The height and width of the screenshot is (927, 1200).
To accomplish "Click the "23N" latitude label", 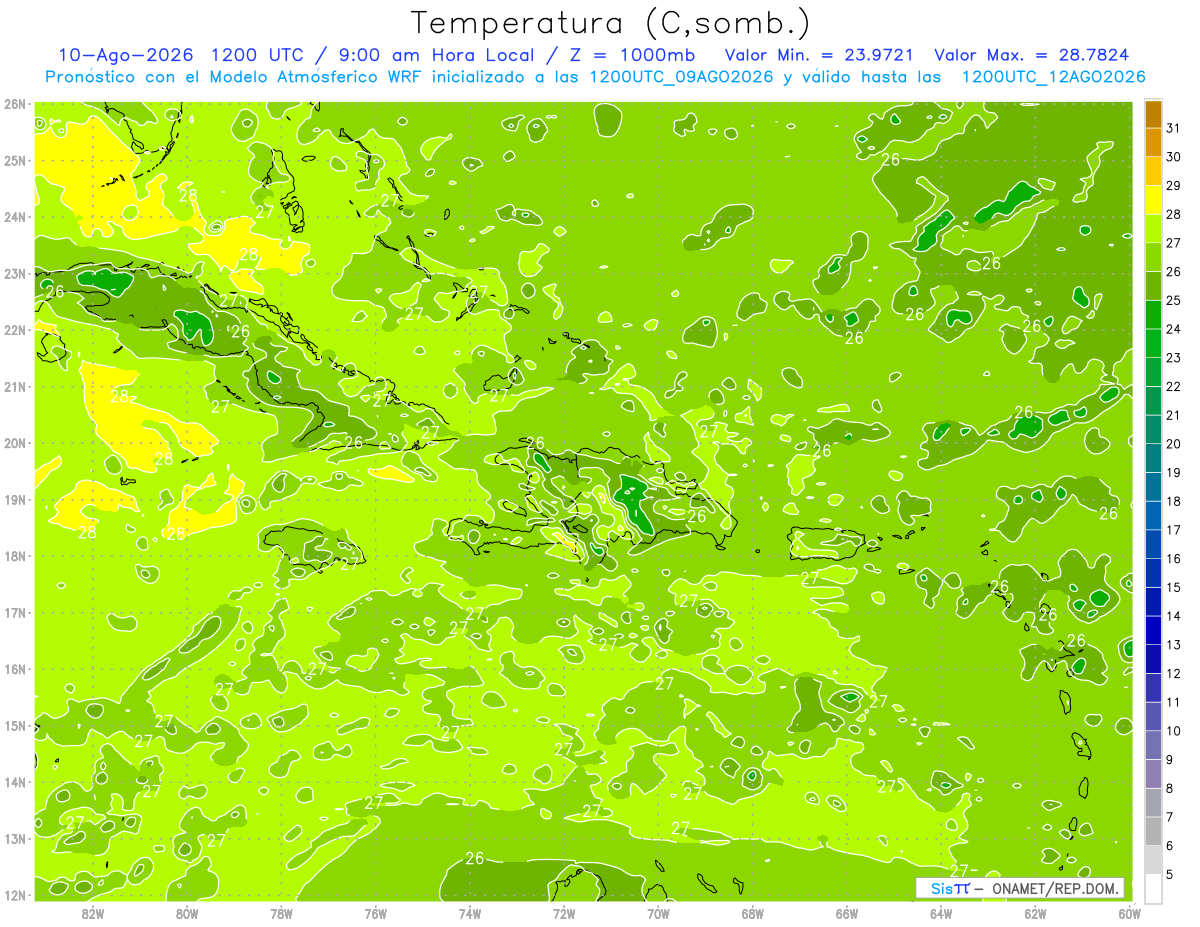I will pyautogui.click(x=15, y=273).
